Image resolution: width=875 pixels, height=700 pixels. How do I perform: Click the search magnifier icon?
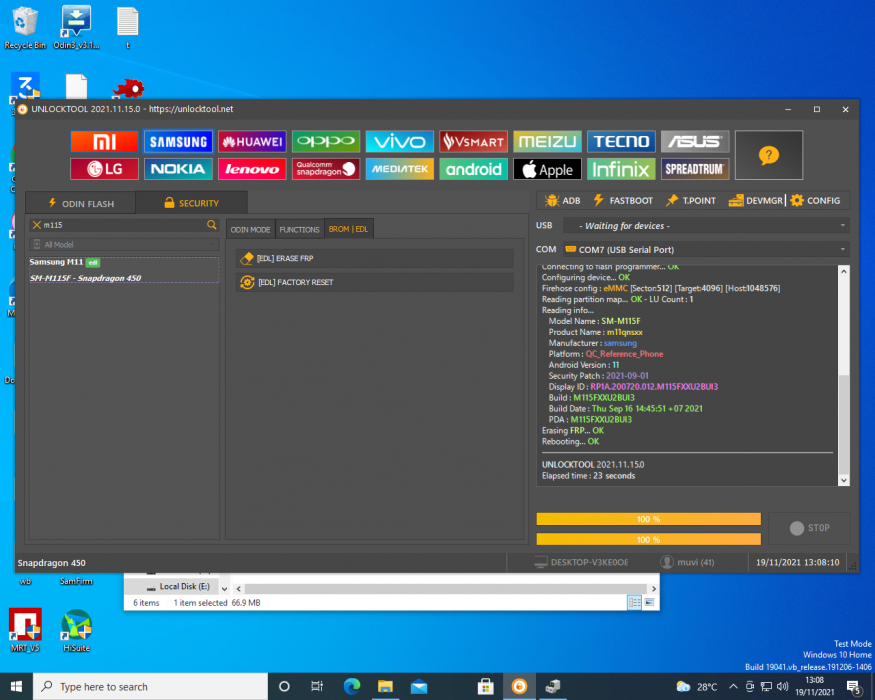tap(211, 225)
